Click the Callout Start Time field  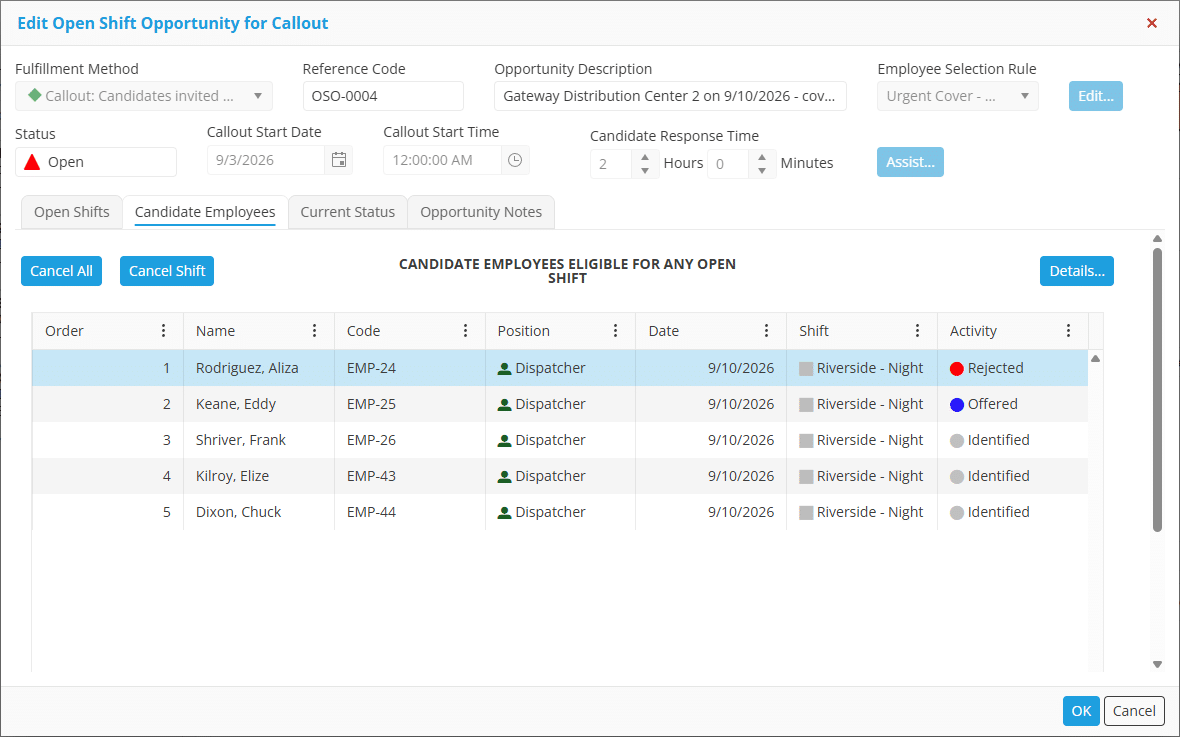[442, 160]
